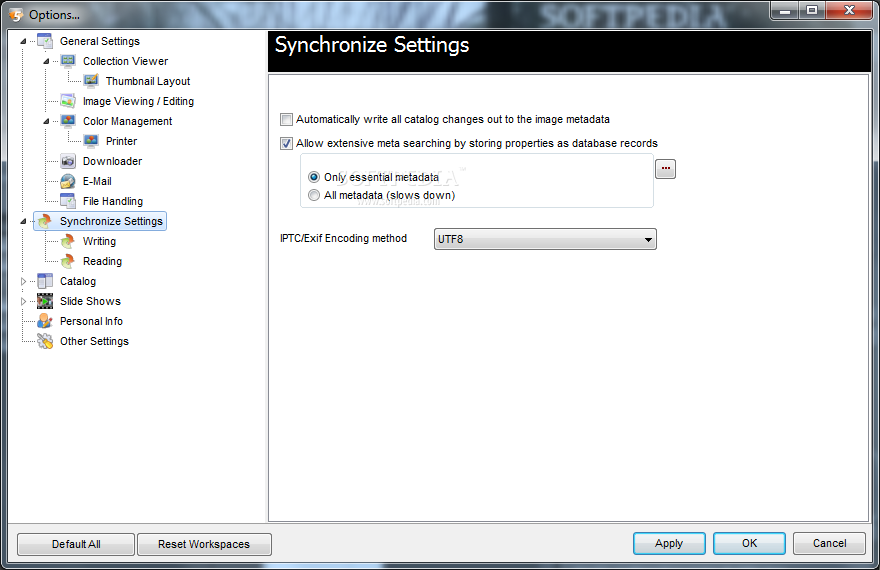Click the Collection Viewer icon
Viewport: 880px width, 570px height.
point(68,61)
